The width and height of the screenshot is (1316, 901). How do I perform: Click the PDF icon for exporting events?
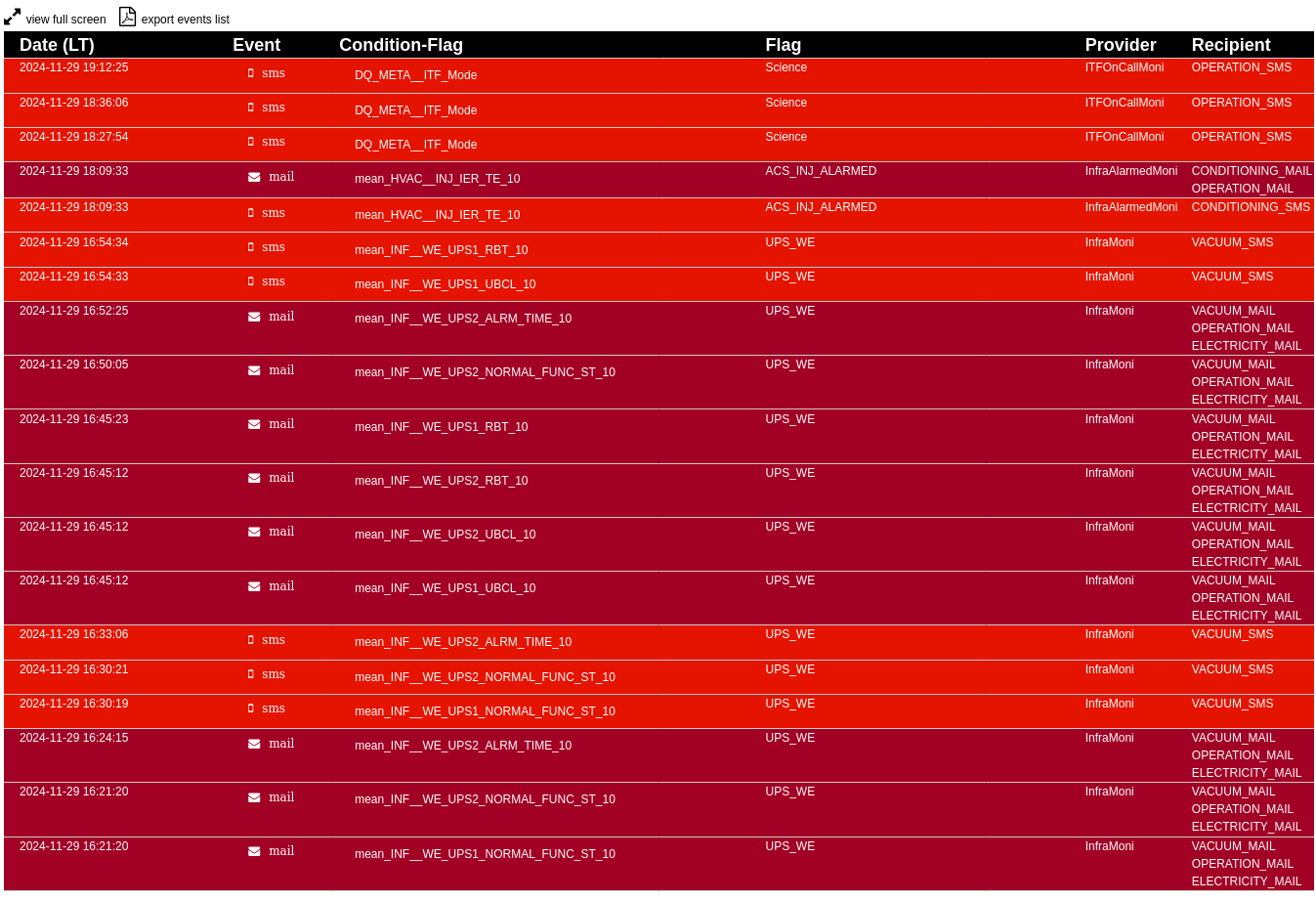[x=127, y=17]
